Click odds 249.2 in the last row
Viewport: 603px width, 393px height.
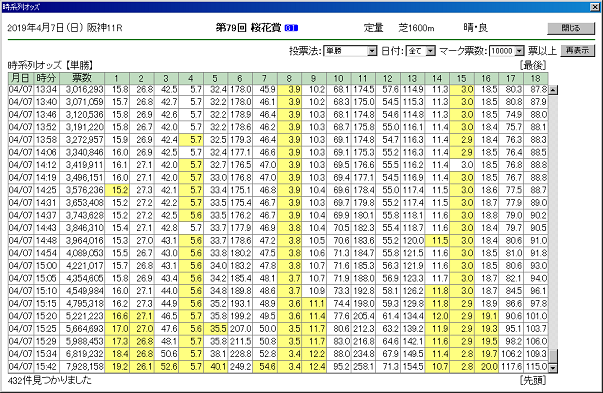240,367
